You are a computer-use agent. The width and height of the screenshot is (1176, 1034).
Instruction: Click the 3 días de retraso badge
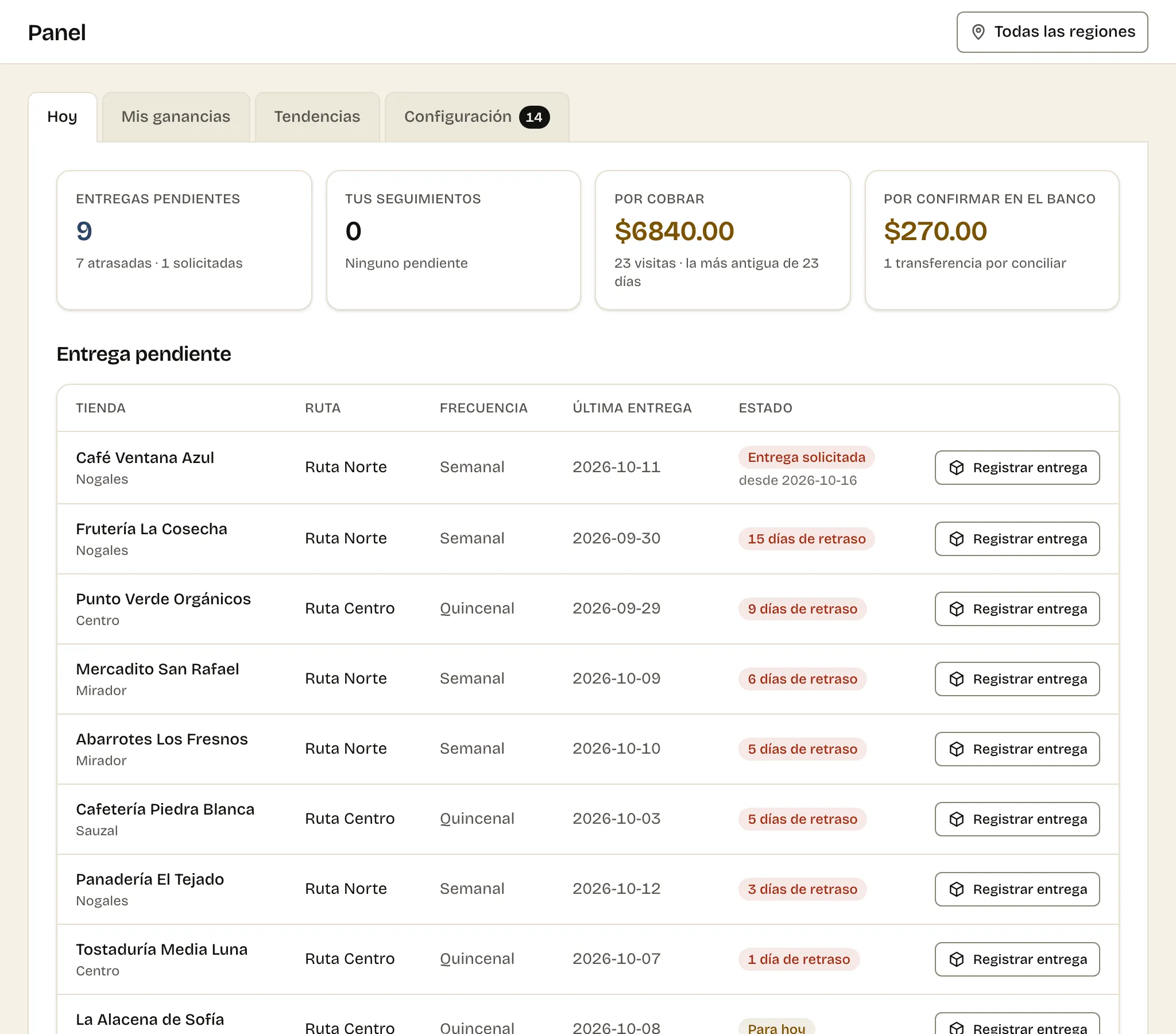tap(802, 889)
